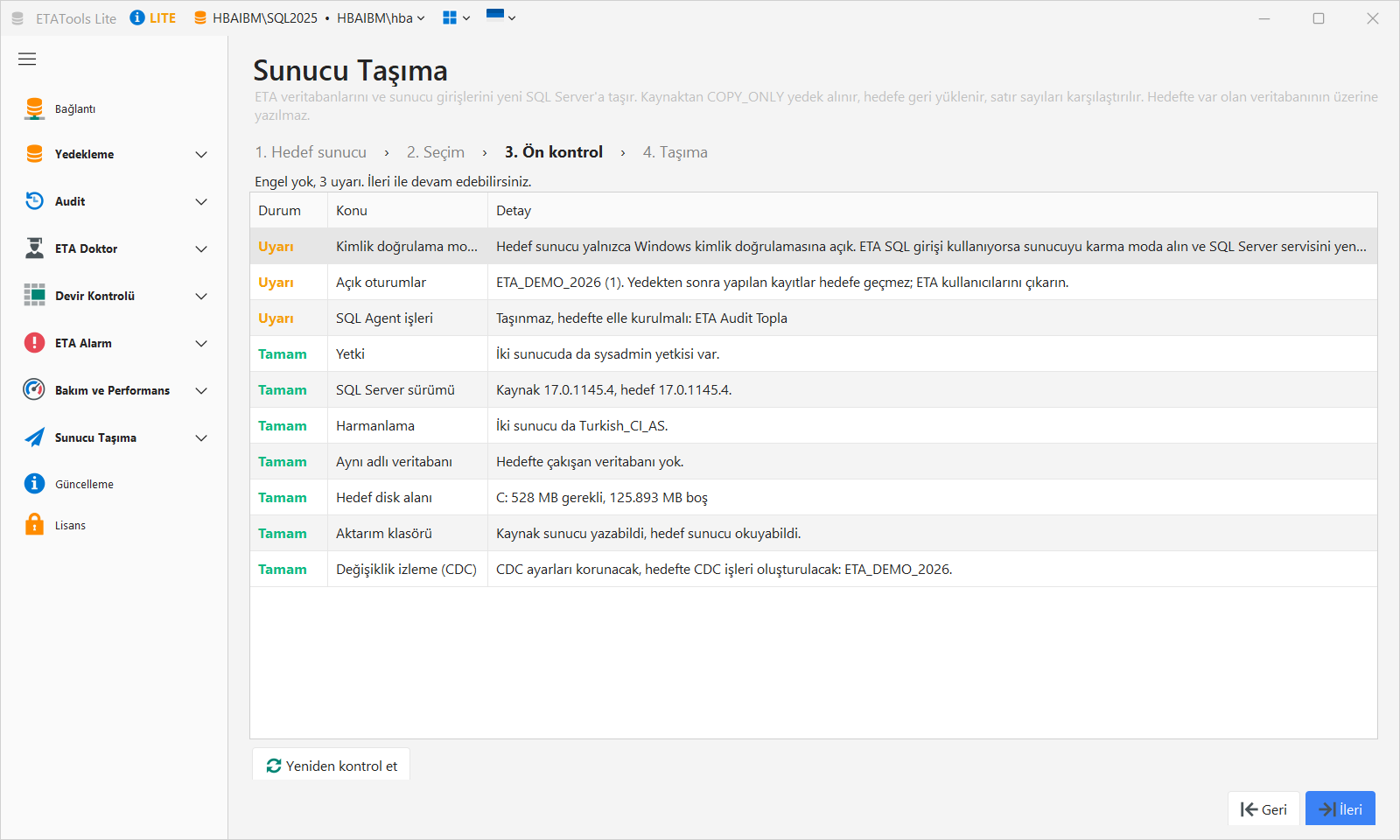Go to step 1. Hedef sunucu
The height and width of the screenshot is (840, 1400).
(311, 152)
